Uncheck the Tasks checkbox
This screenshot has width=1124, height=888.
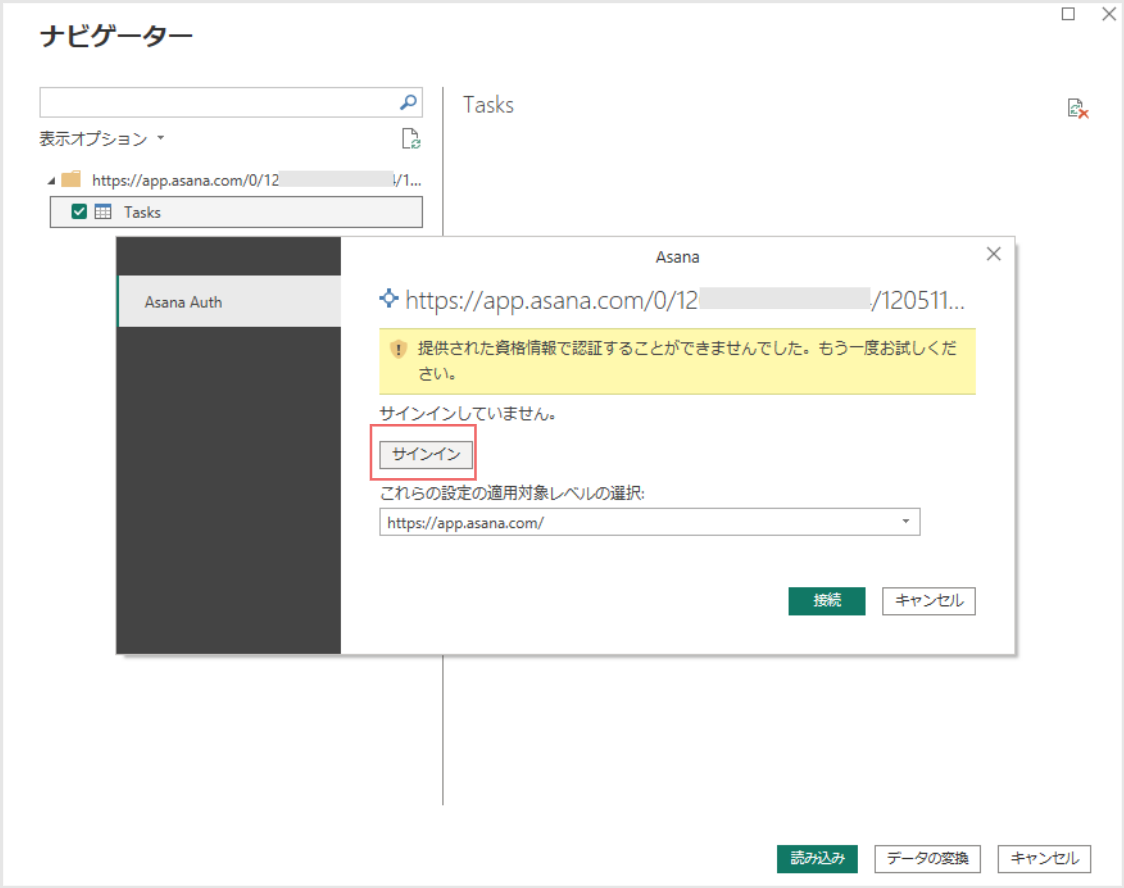click(x=79, y=211)
